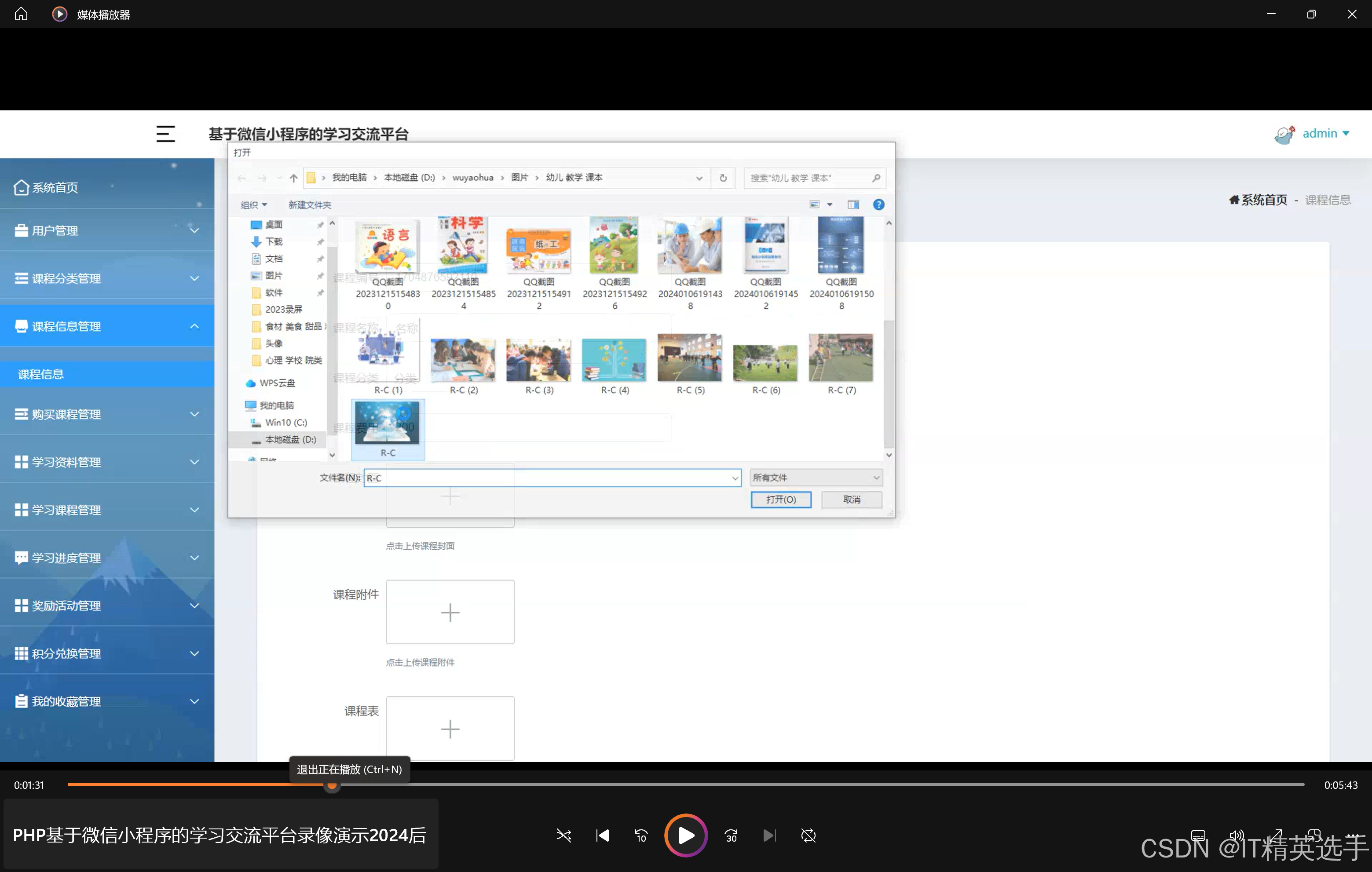Click the 打开(O) button

(x=781, y=500)
